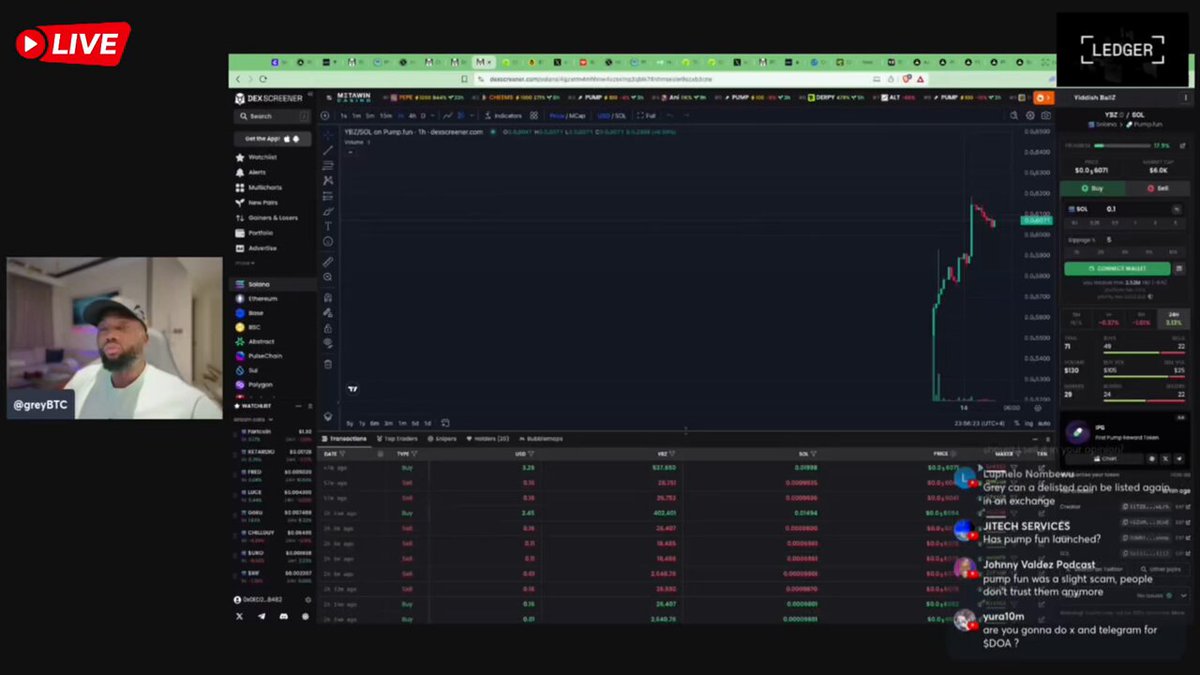Open the Bubblemaps tab
The height and width of the screenshot is (675, 1200).
pos(541,439)
